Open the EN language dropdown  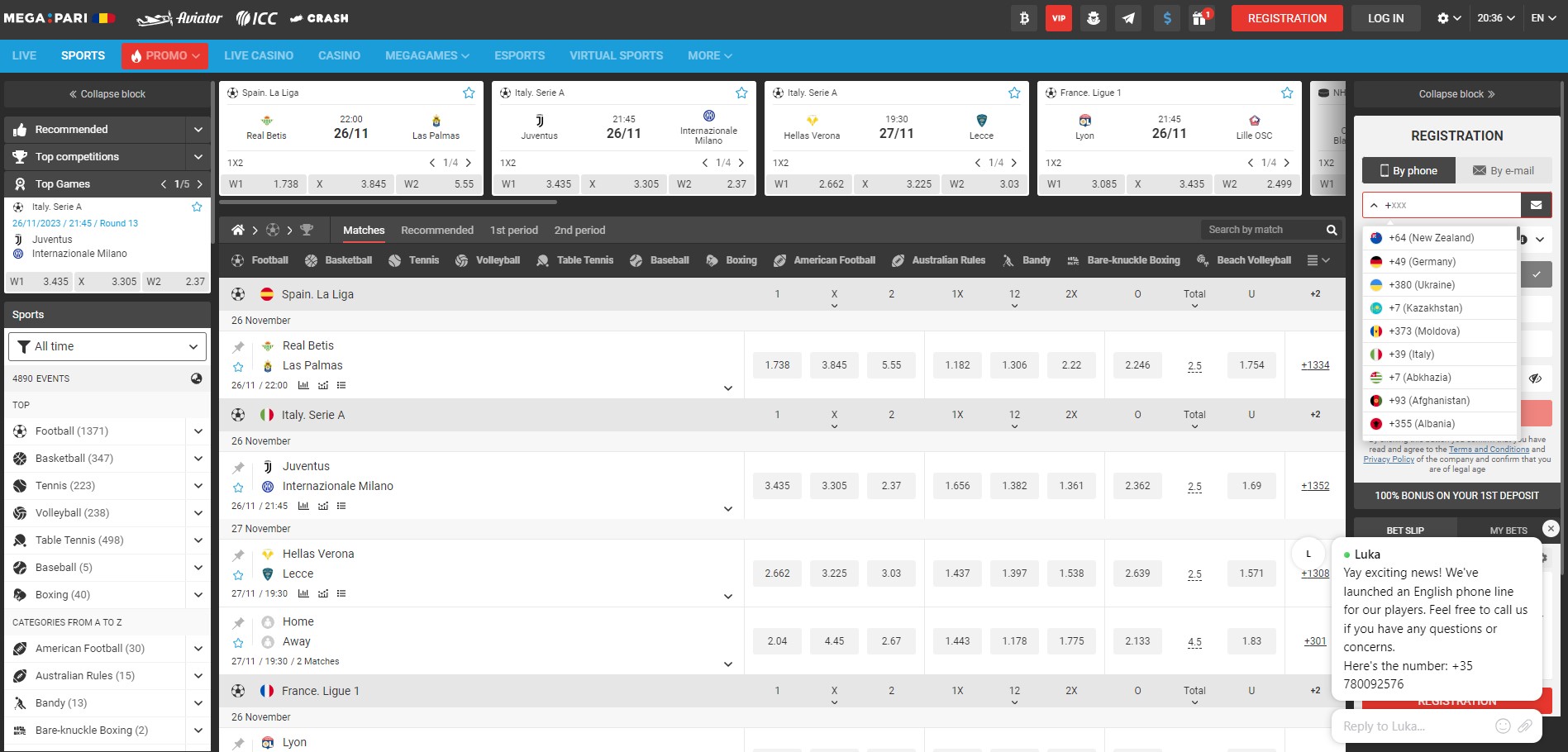pos(1543,18)
